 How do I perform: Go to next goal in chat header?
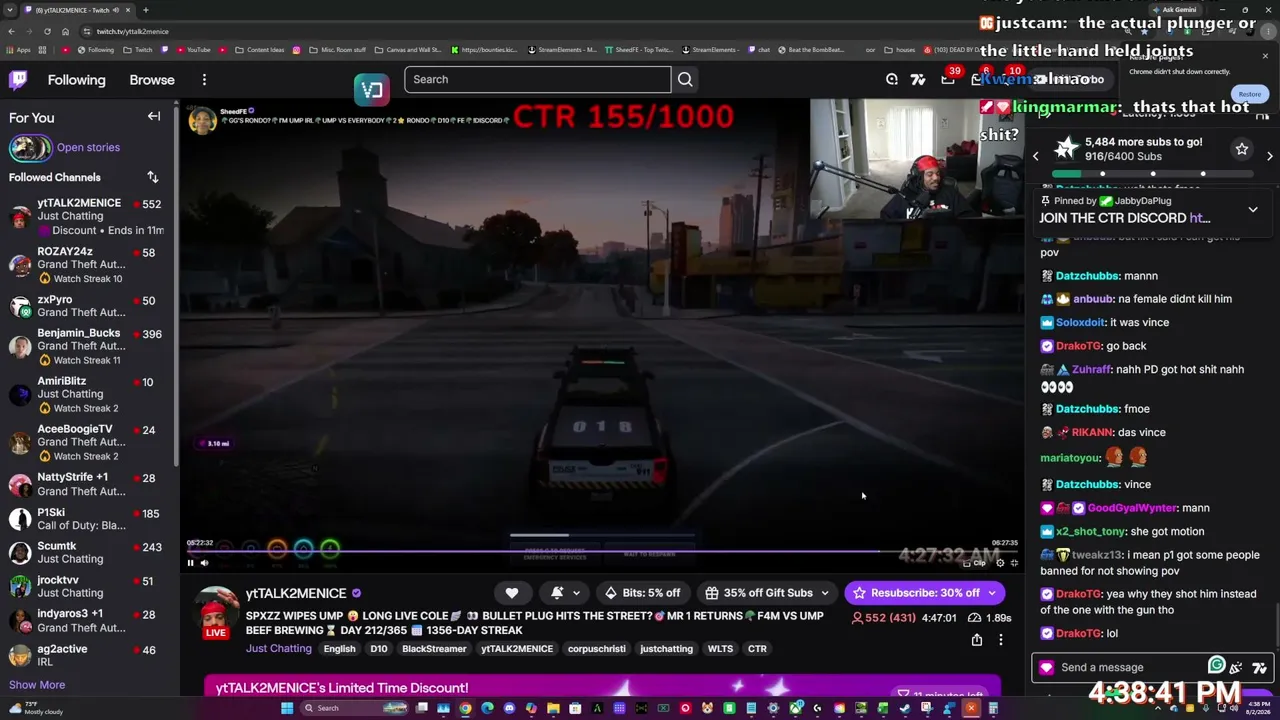point(1270,156)
